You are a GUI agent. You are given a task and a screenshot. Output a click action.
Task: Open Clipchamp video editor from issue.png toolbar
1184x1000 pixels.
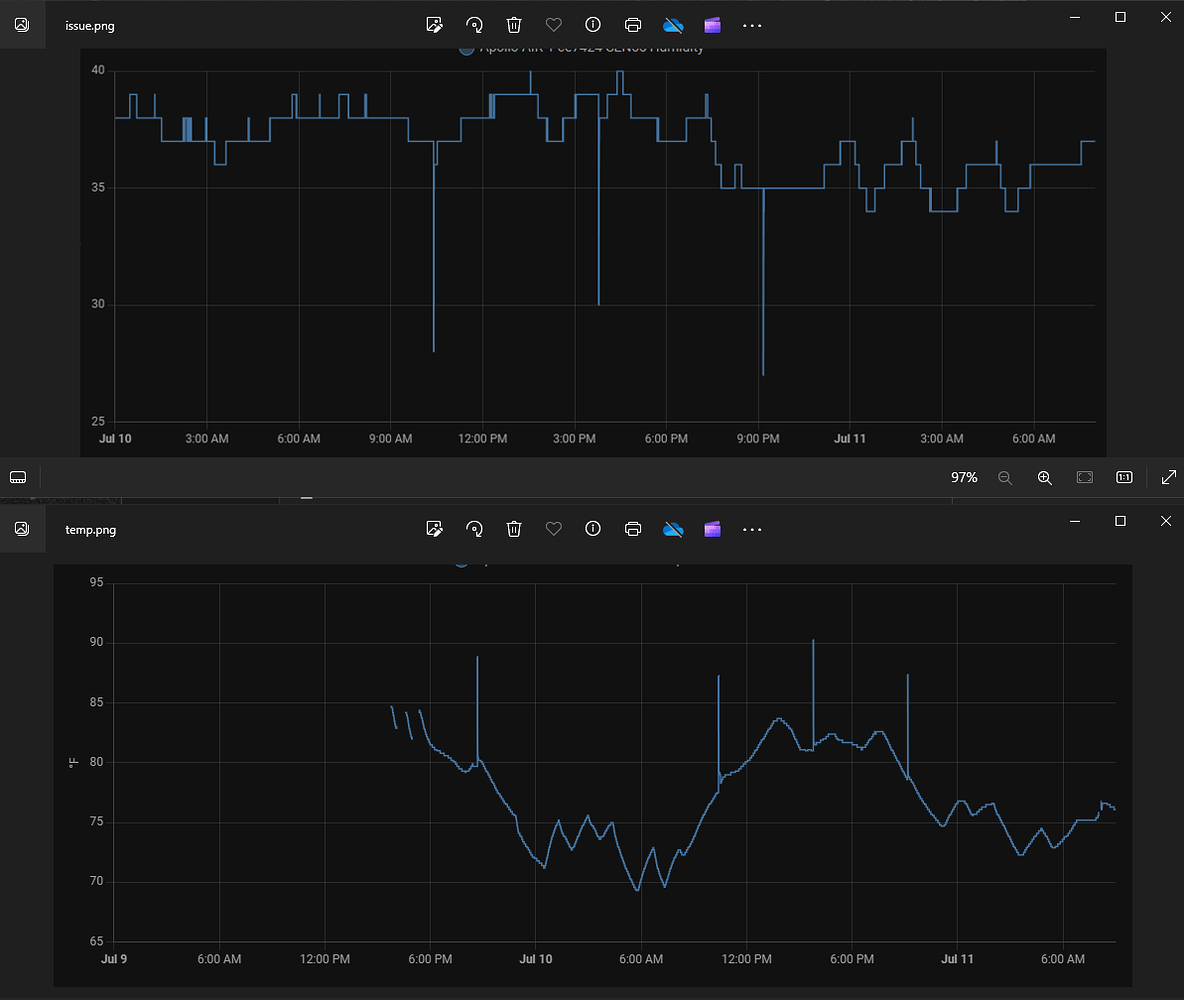coord(712,25)
